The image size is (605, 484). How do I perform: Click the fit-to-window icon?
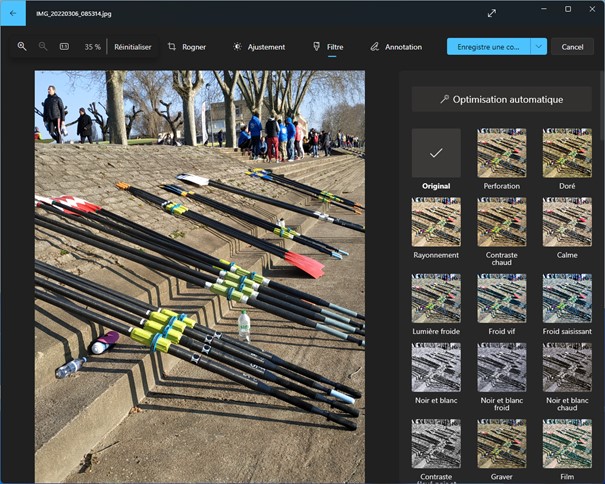click(x=64, y=47)
